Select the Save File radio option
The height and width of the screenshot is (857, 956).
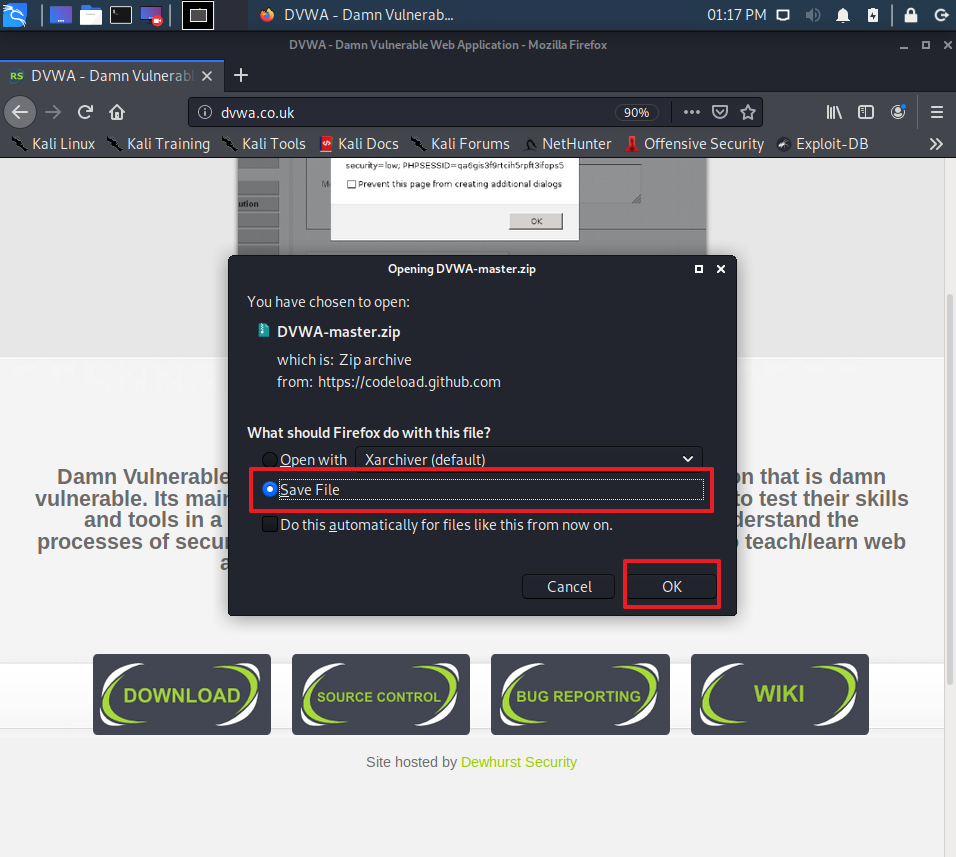click(269, 489)
